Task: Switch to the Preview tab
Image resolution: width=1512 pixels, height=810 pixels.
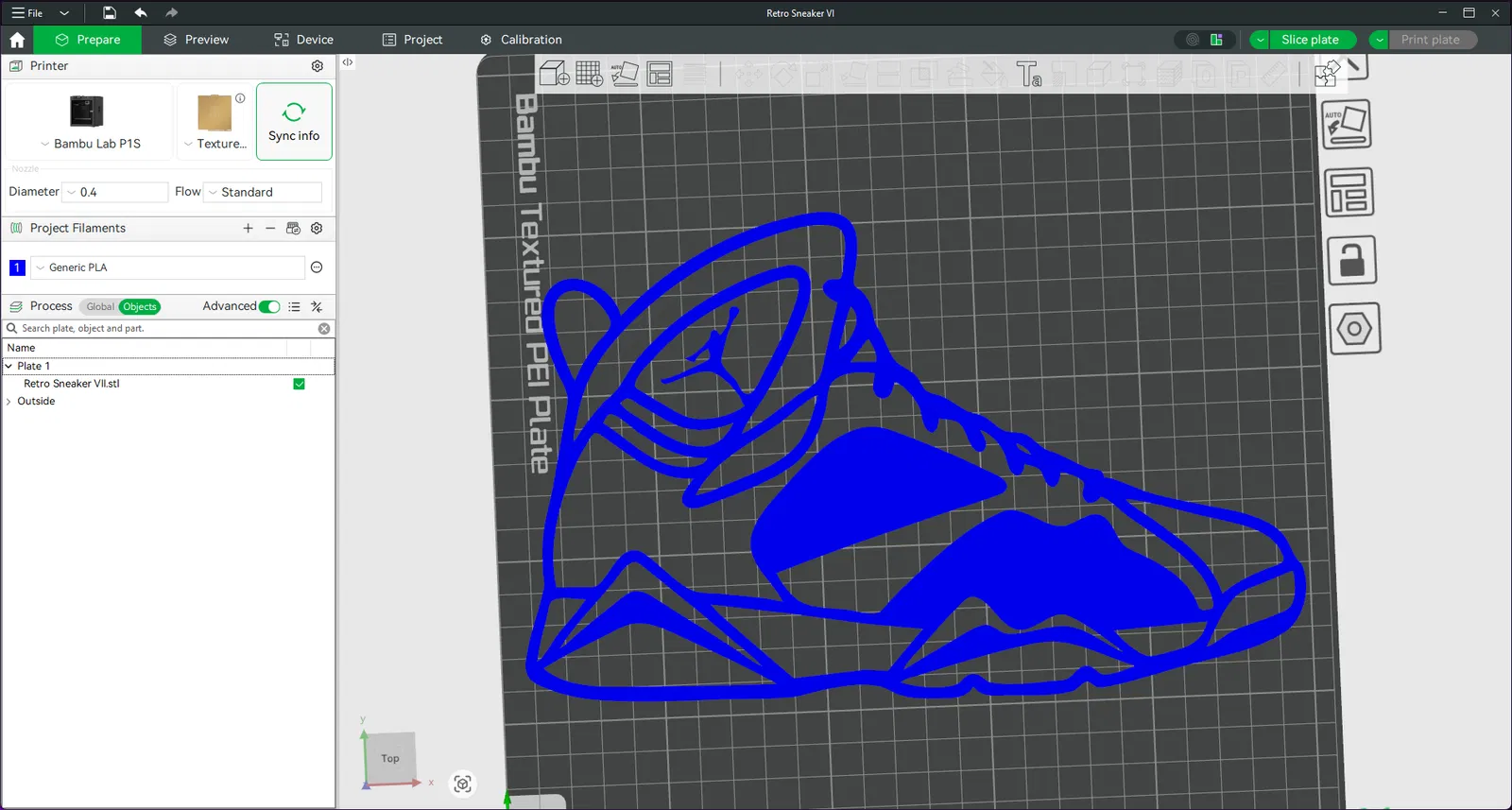Action: point(196,40)
